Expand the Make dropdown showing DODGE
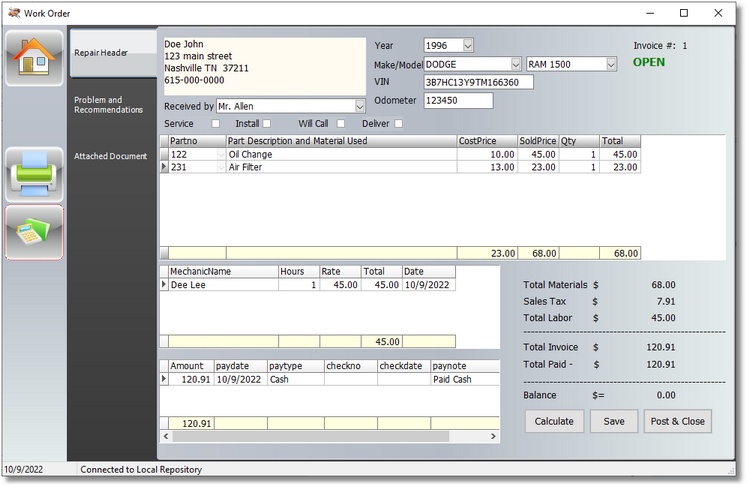747x487 pixels. [x=515, y=64]
